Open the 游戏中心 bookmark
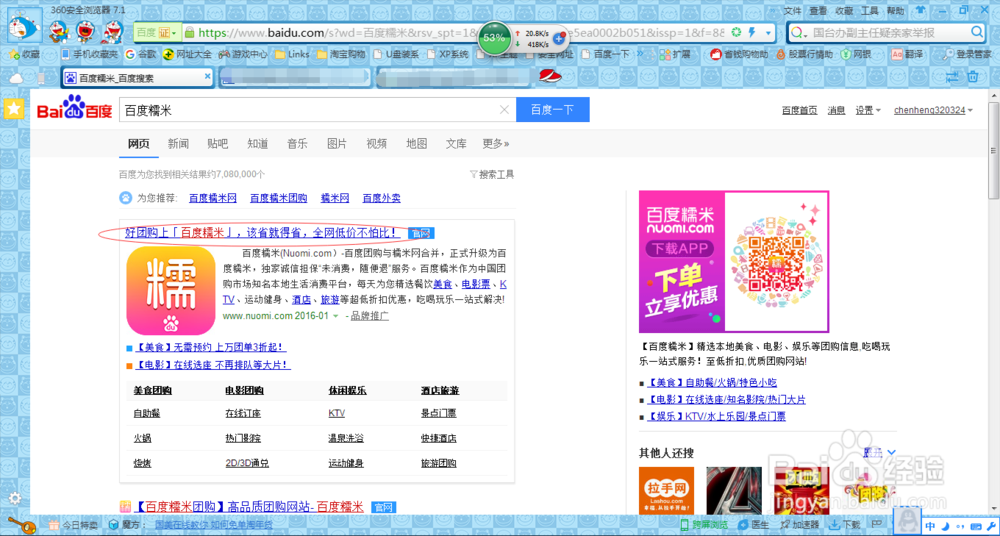The height and width of the screenshot is (536, 1000). point(243,55)
